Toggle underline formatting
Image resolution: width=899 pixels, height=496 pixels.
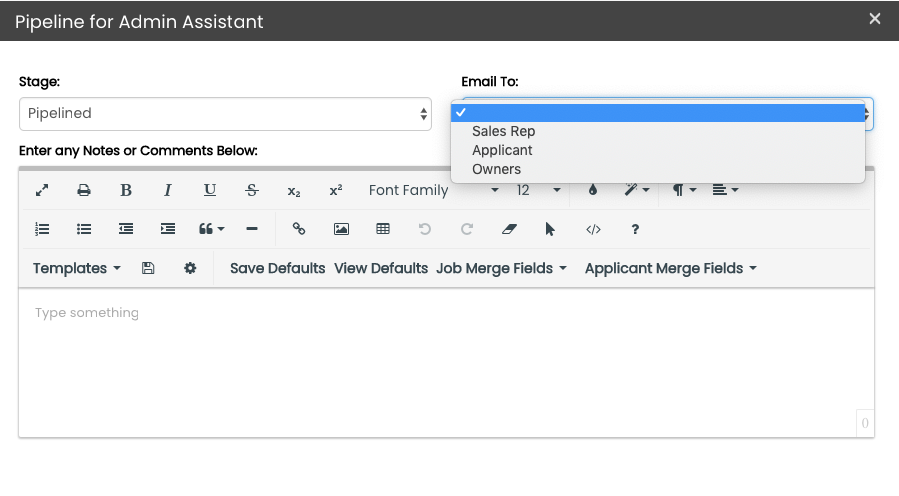pyautogui.click(x=210, y=190)
